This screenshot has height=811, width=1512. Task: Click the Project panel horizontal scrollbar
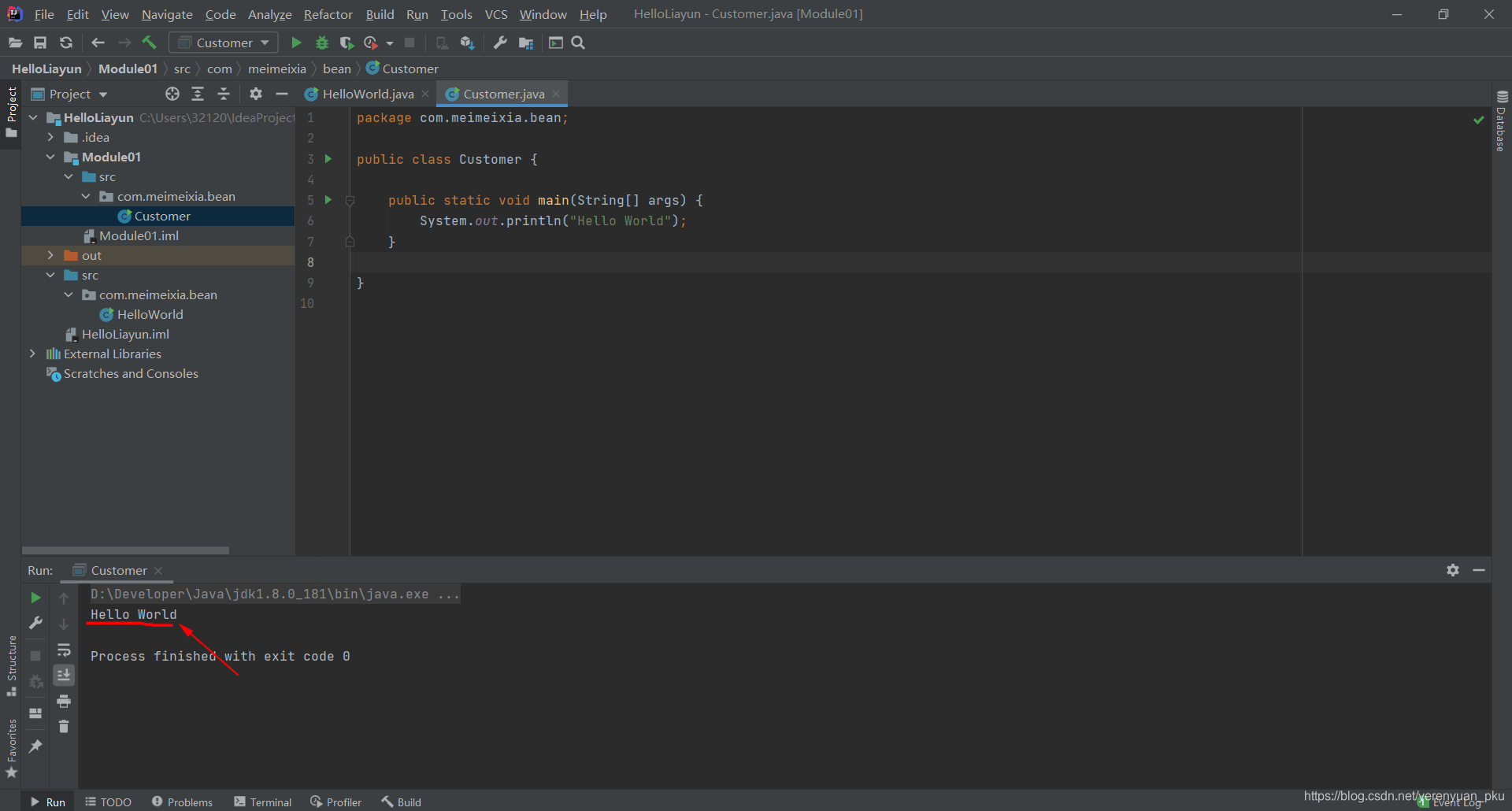pos(125,550)
